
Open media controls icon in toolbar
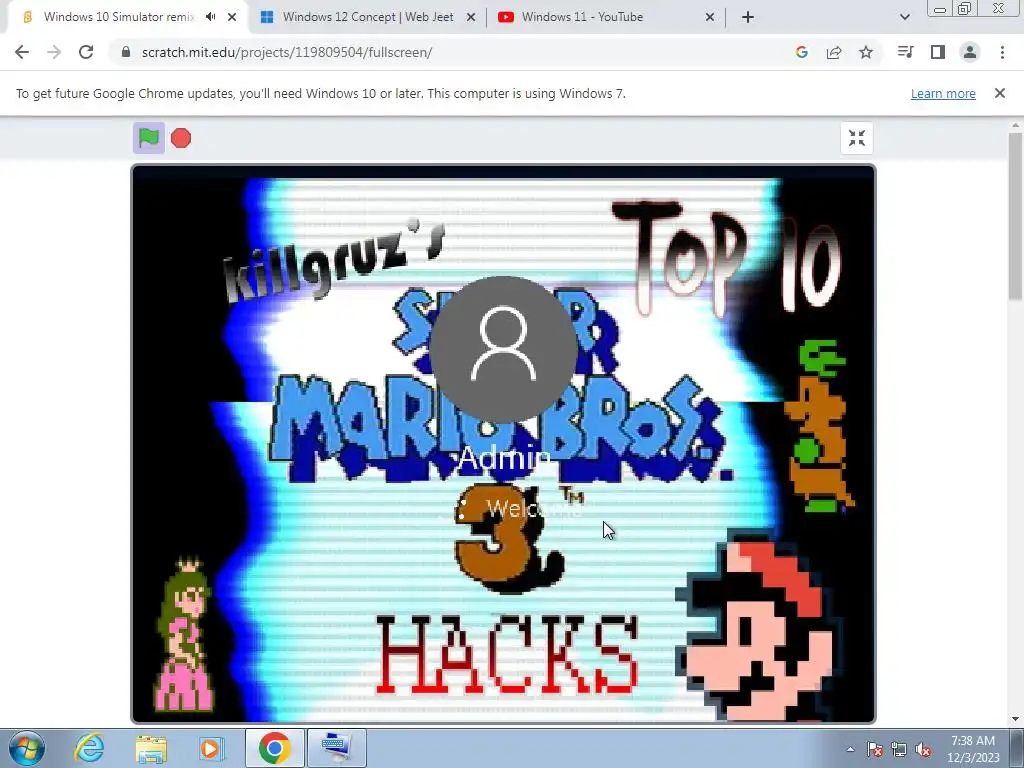tap(905, 52)
